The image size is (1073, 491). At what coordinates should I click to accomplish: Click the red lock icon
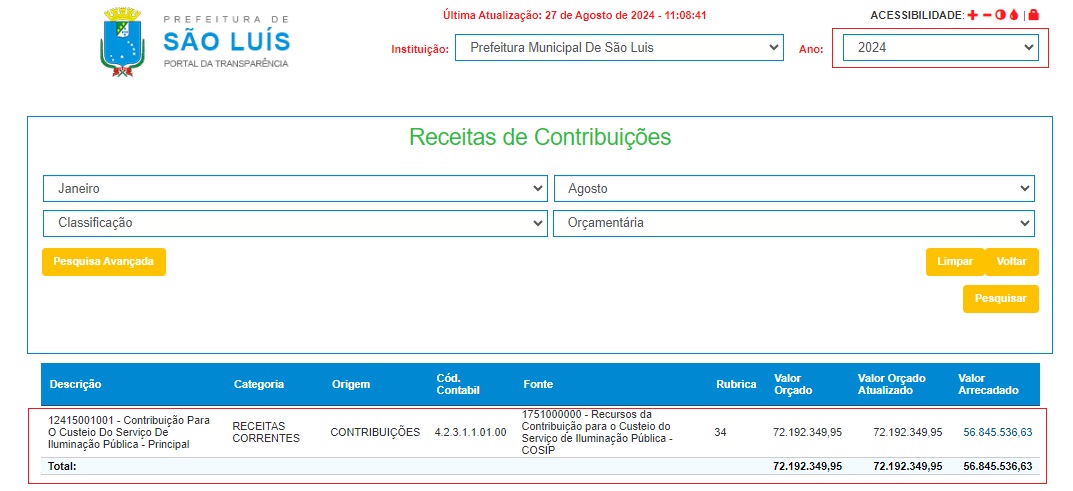pos(1033,15)
